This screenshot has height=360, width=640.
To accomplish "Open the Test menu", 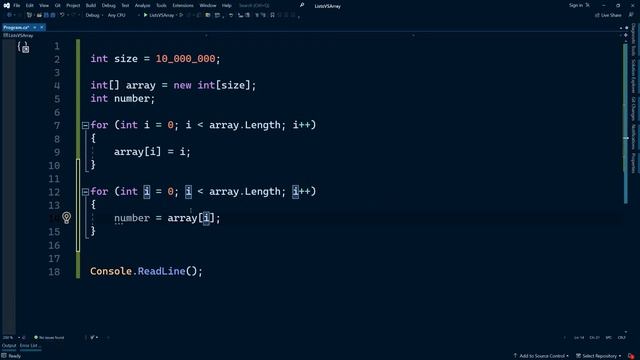I will (x=125, y=6).
